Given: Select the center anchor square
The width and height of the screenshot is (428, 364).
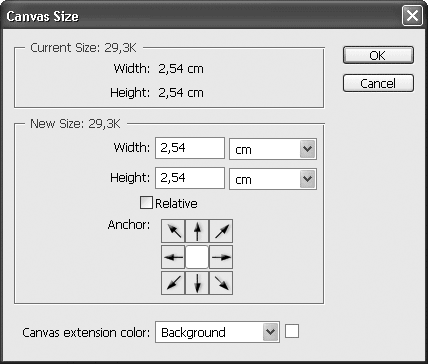Looking at the screenshot, I should pyautogui.click(x=197, y=257).
